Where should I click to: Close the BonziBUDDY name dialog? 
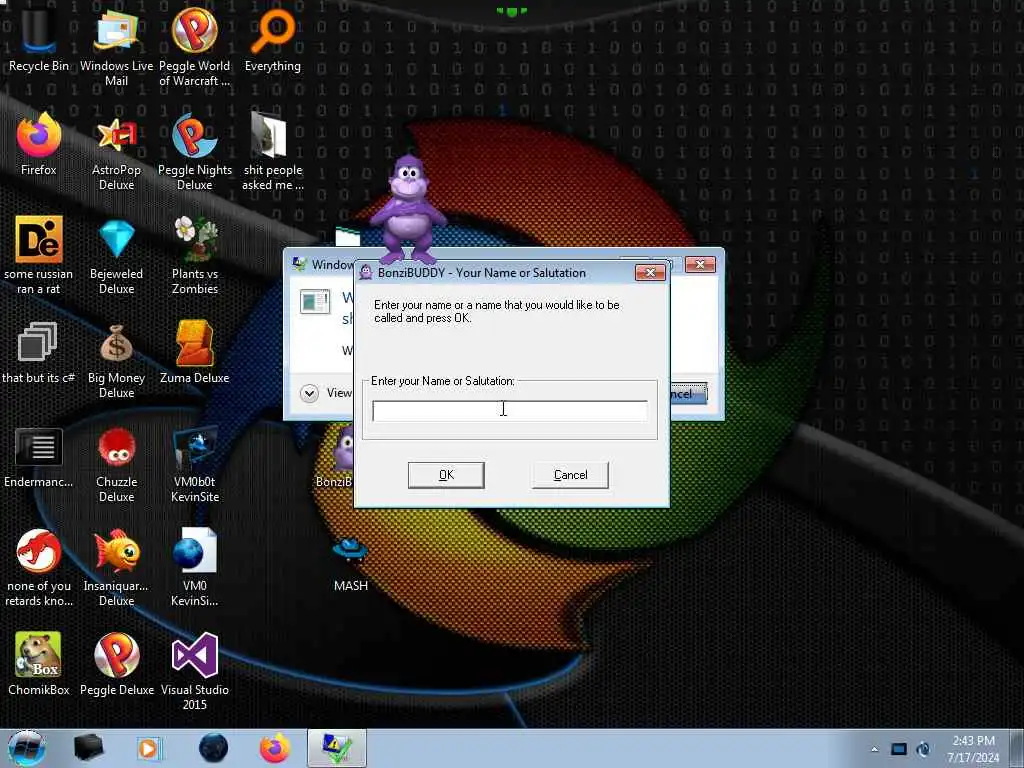[x=650, y=272]
